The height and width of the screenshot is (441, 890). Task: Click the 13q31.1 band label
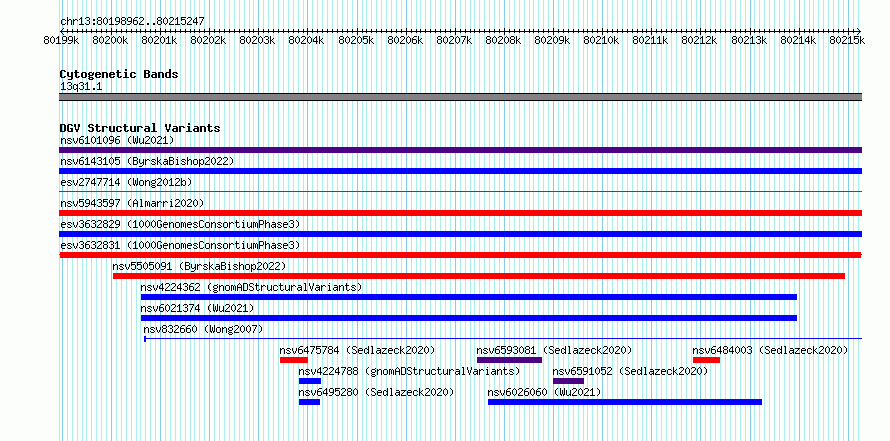tap(81, 86)
